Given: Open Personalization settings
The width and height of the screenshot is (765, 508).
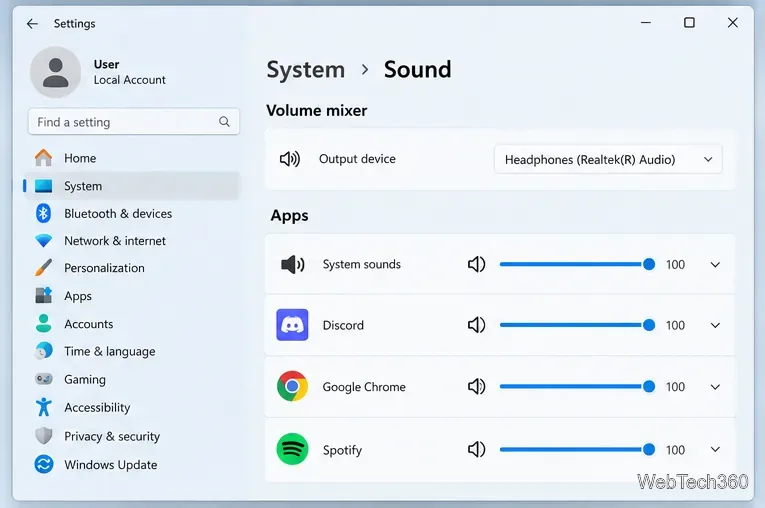Looking at the screenshot, I should [x=132, y=268].
